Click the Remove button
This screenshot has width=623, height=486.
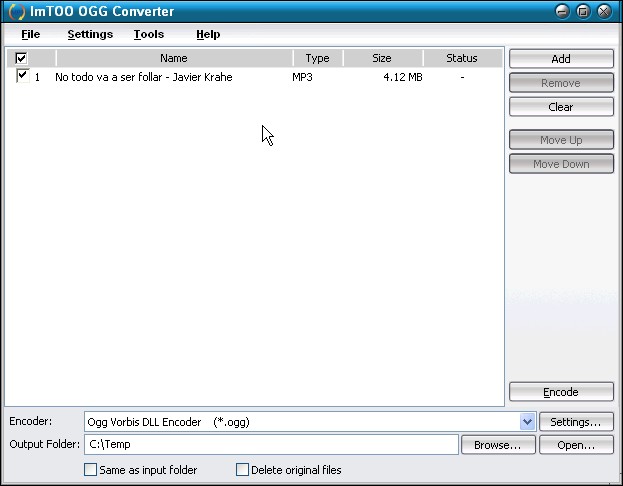[x=561, y=83]
